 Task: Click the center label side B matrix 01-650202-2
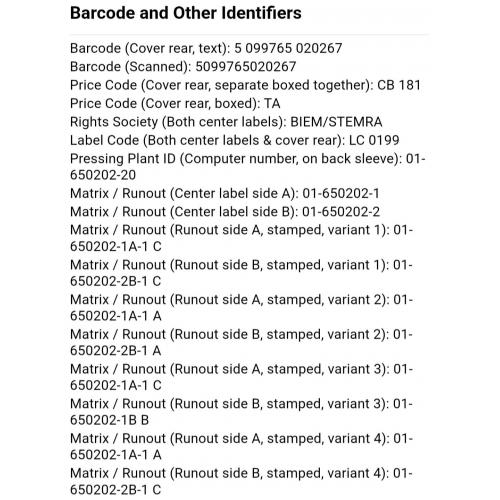coord(341,212)
